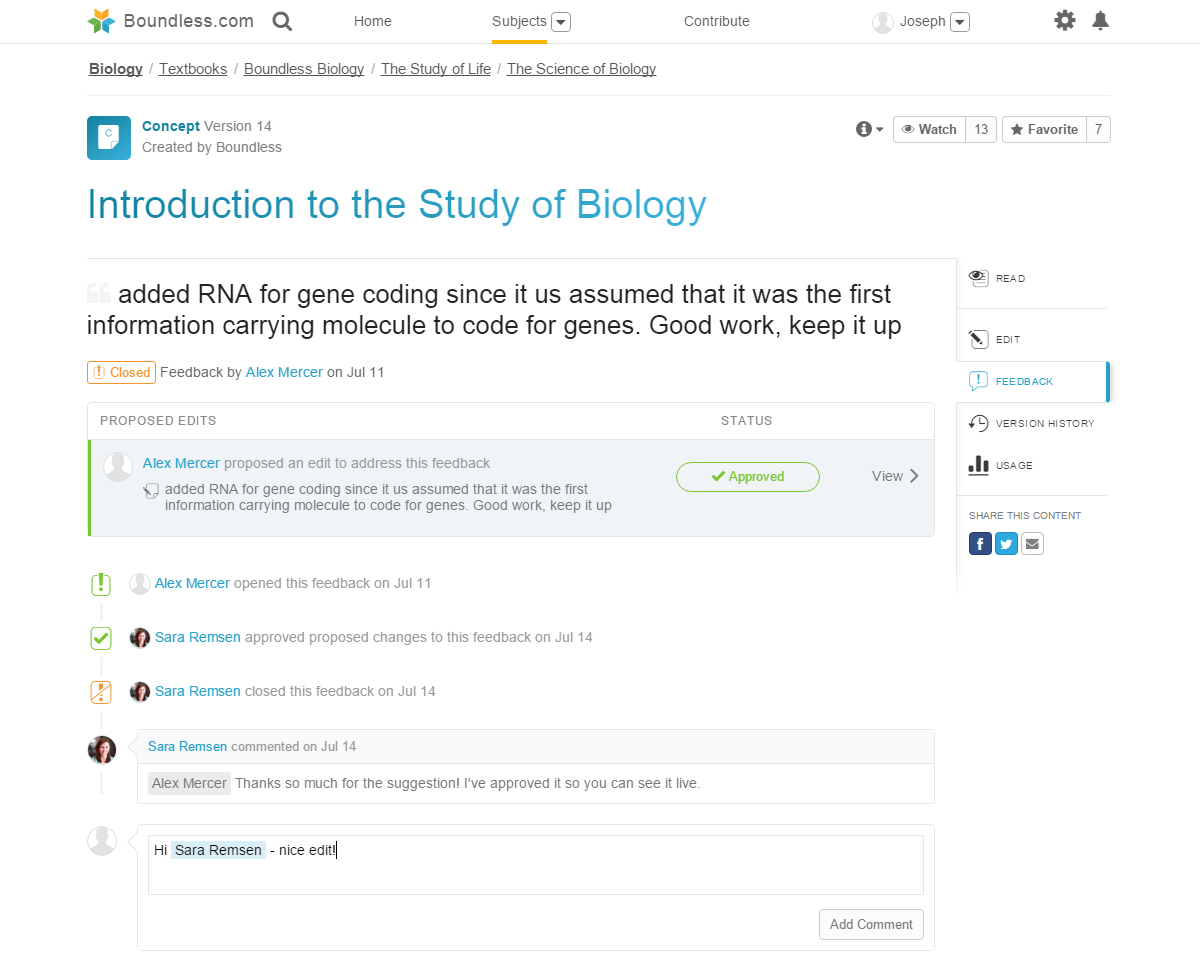Image resolution: width=1200 pixels, height=977 pixels.
Task: Open the Edit tab in sidebar
Action: tap(1007, 340)
